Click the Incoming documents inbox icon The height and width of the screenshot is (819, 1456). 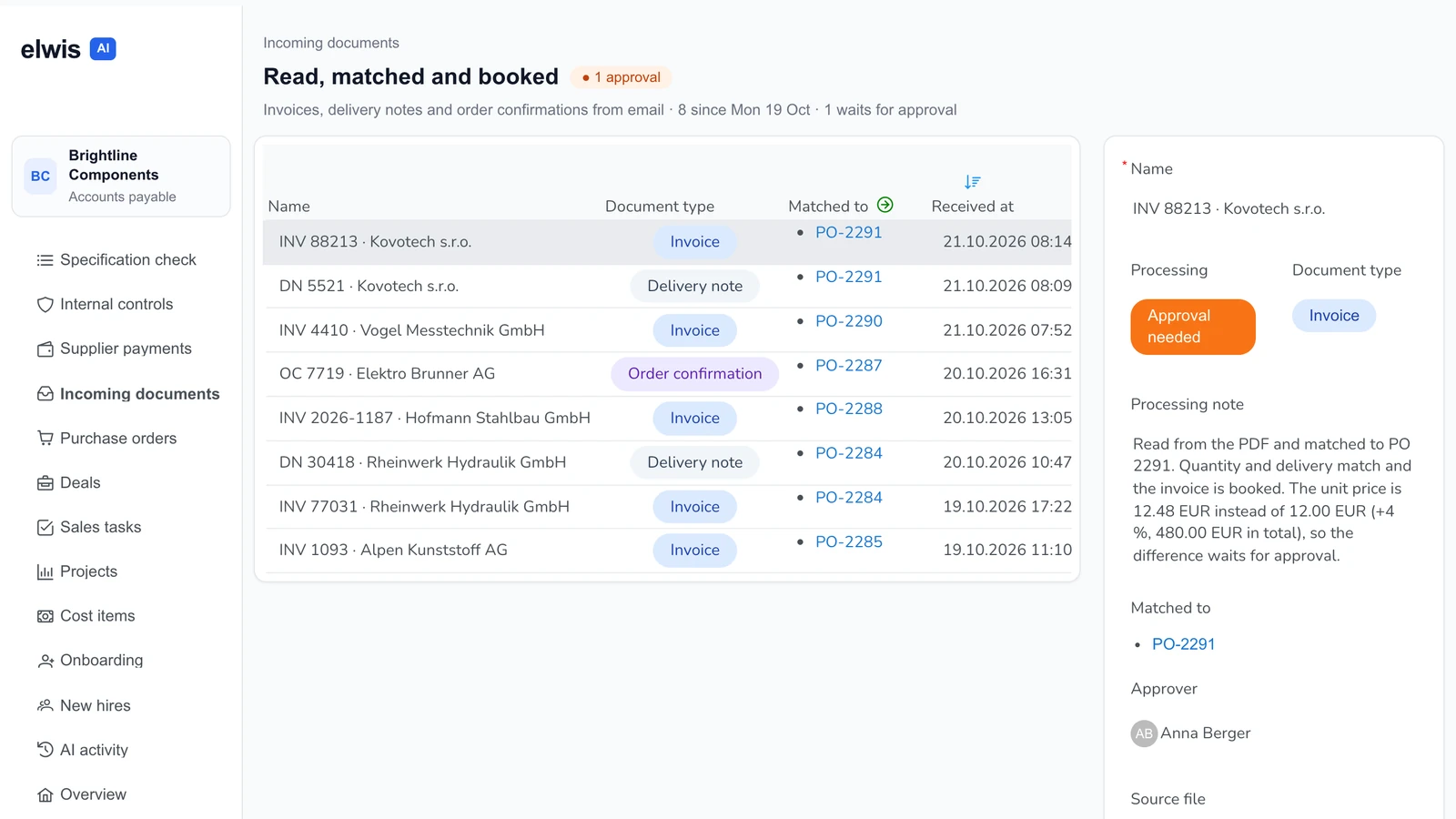pos(45,394)
